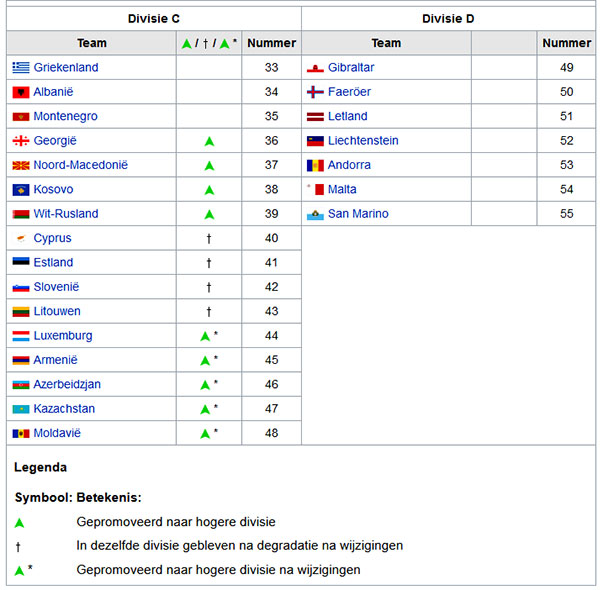Follow the Cyprus link
Screen dimensions: 603x590
[52, 238]
